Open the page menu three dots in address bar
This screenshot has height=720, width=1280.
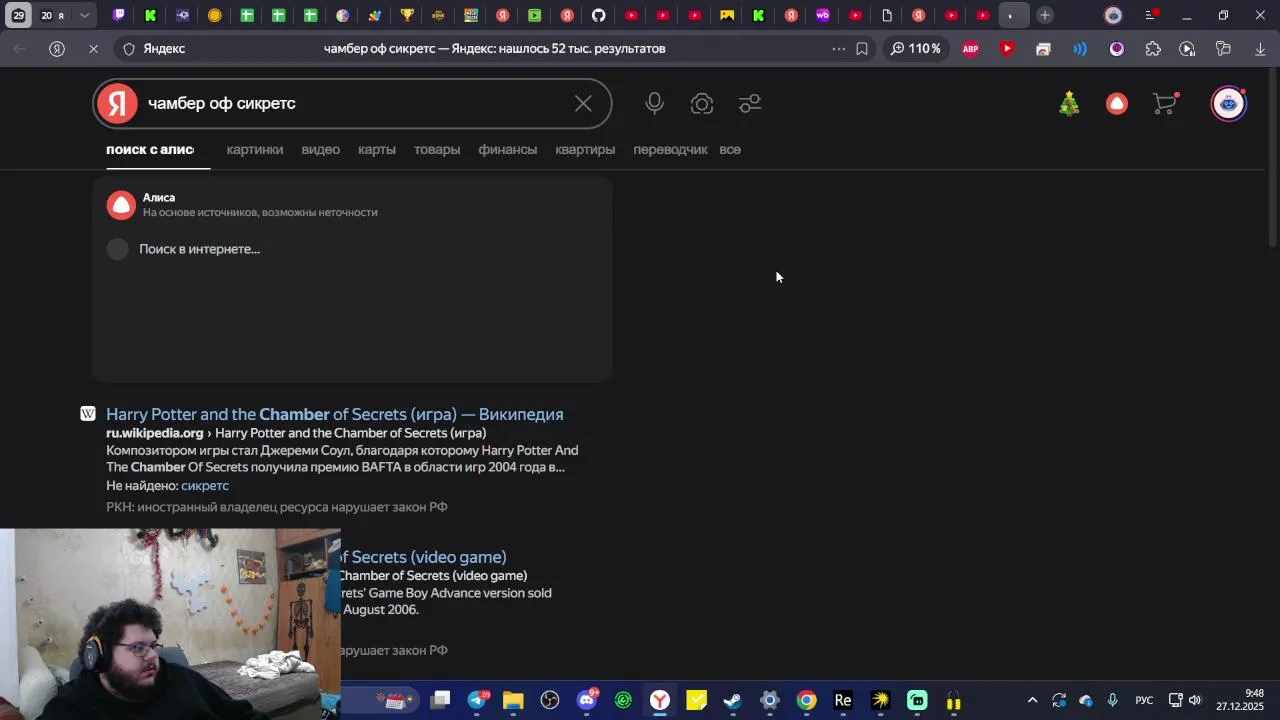point(838,48)
